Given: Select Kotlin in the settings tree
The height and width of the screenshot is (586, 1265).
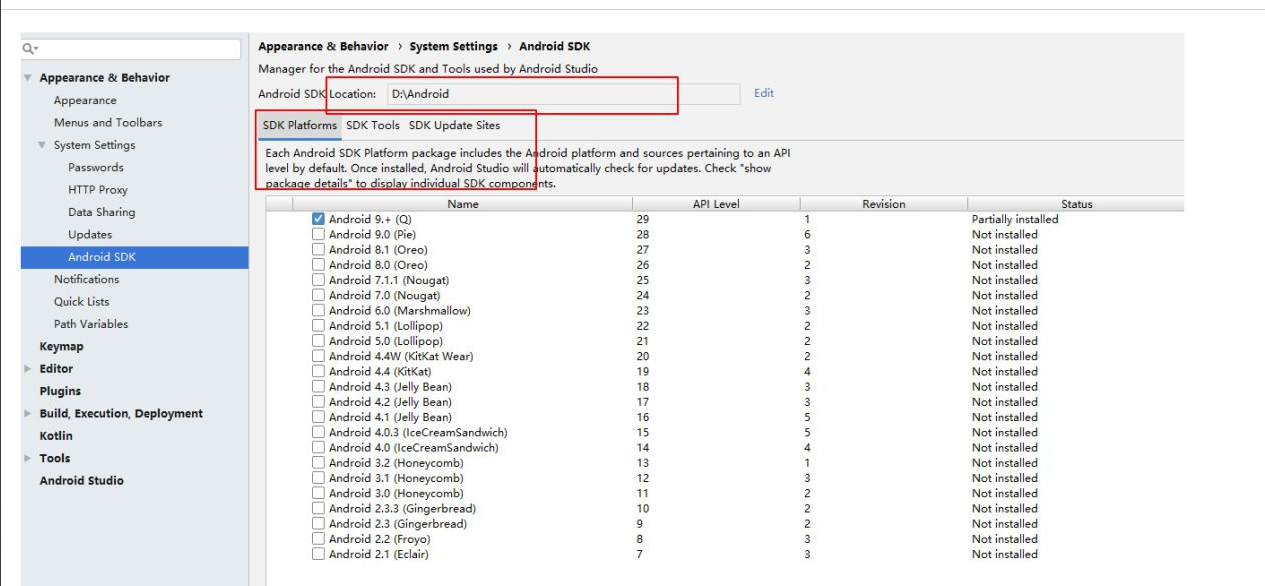Looking at the screenshot, I should 56,436.
